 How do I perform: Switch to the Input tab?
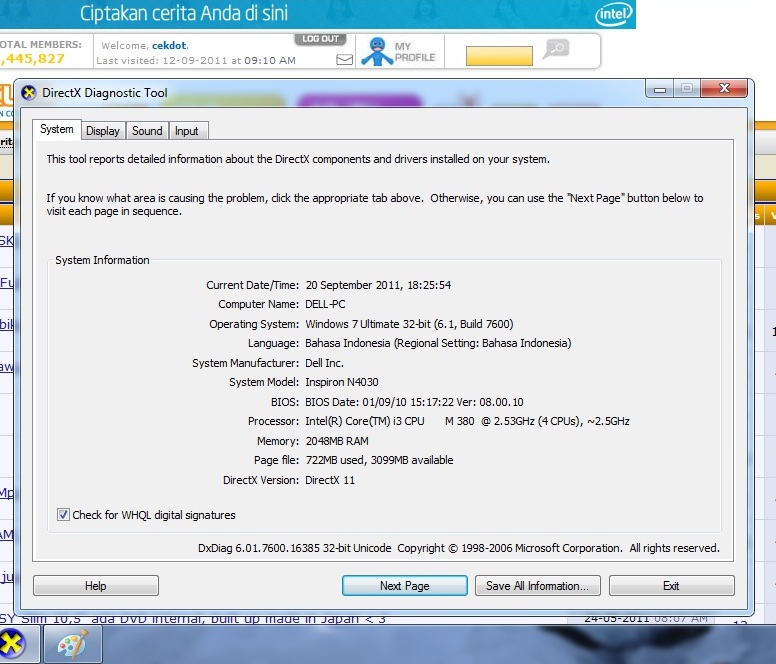tap(187, 131)
